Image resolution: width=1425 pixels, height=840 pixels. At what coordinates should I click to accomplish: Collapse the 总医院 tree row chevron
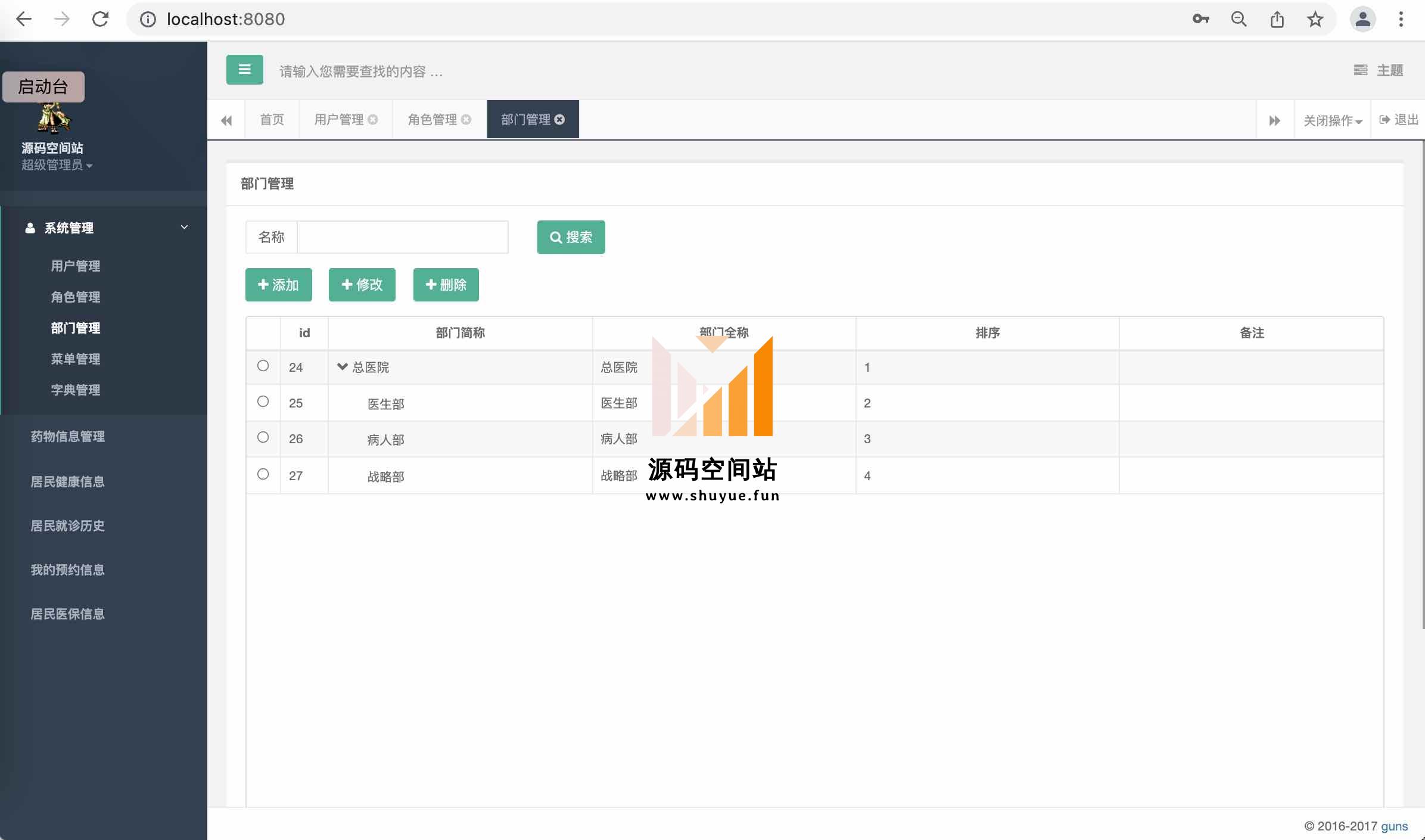point(342,366)
